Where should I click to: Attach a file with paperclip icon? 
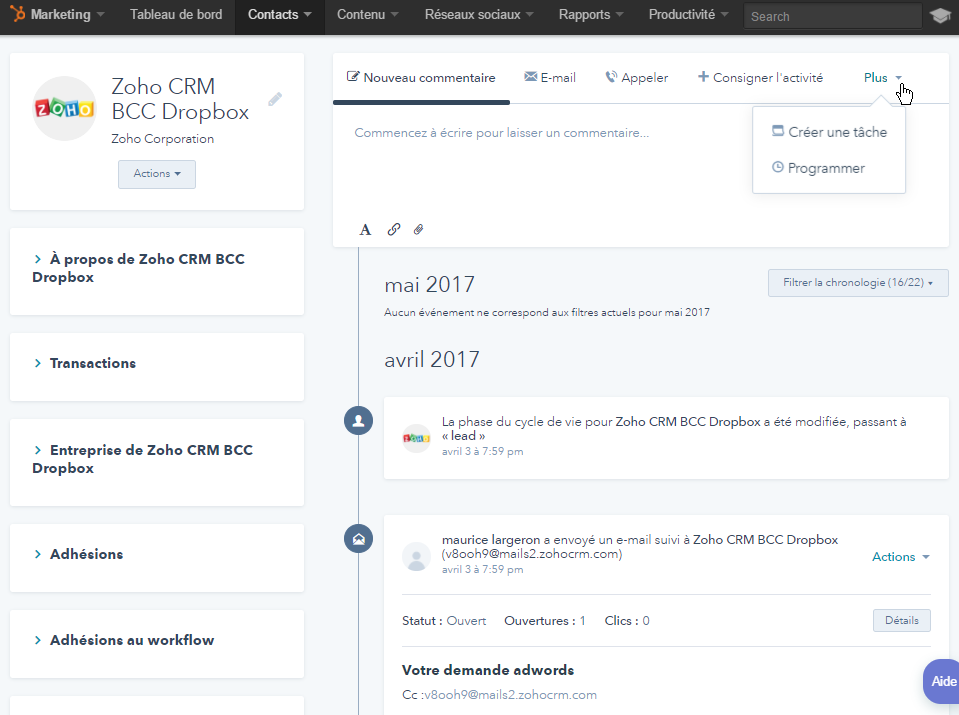[418, 229]
